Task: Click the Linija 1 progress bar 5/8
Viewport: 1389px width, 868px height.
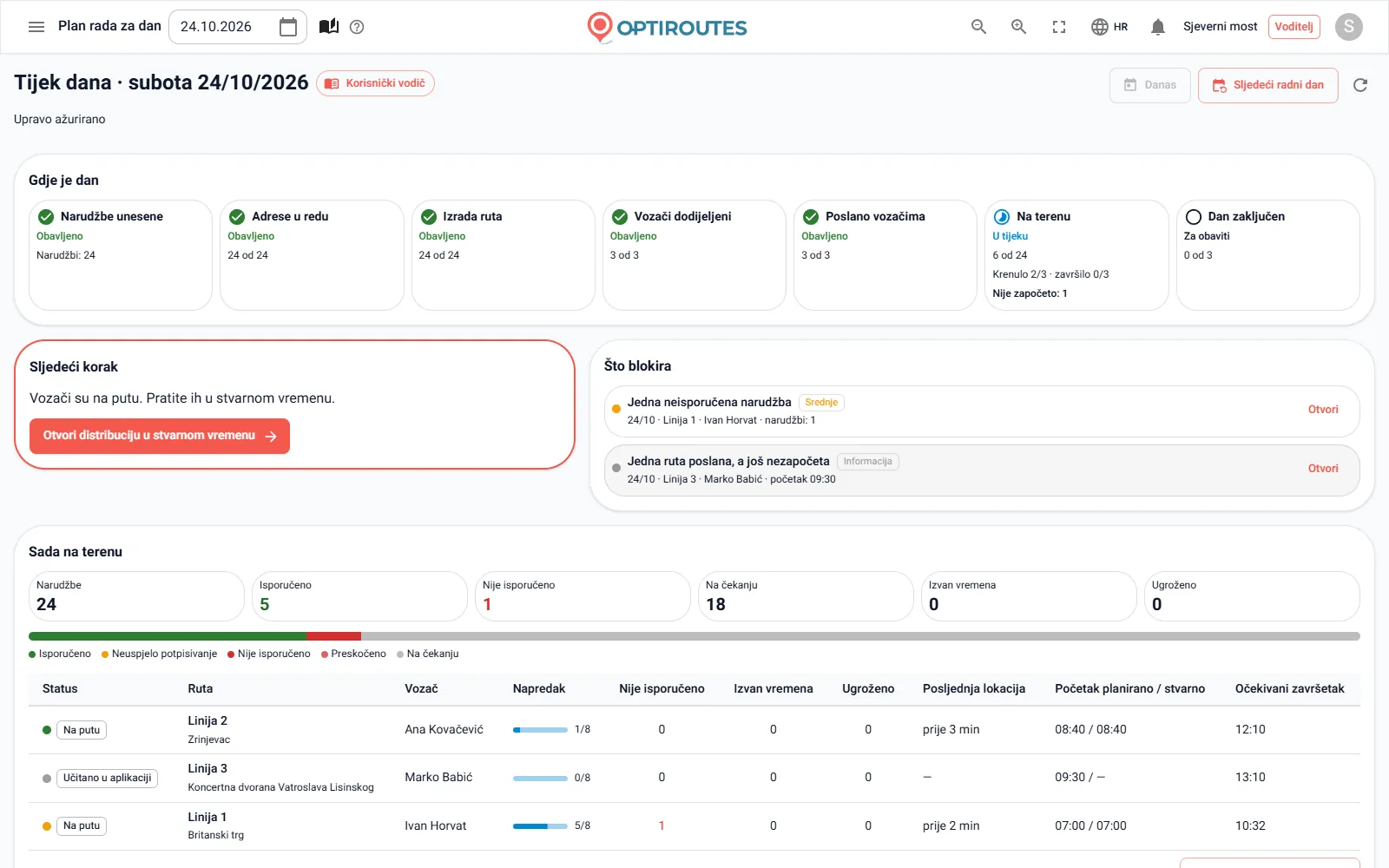Action: pyautogui.click(x=540, y=826)
